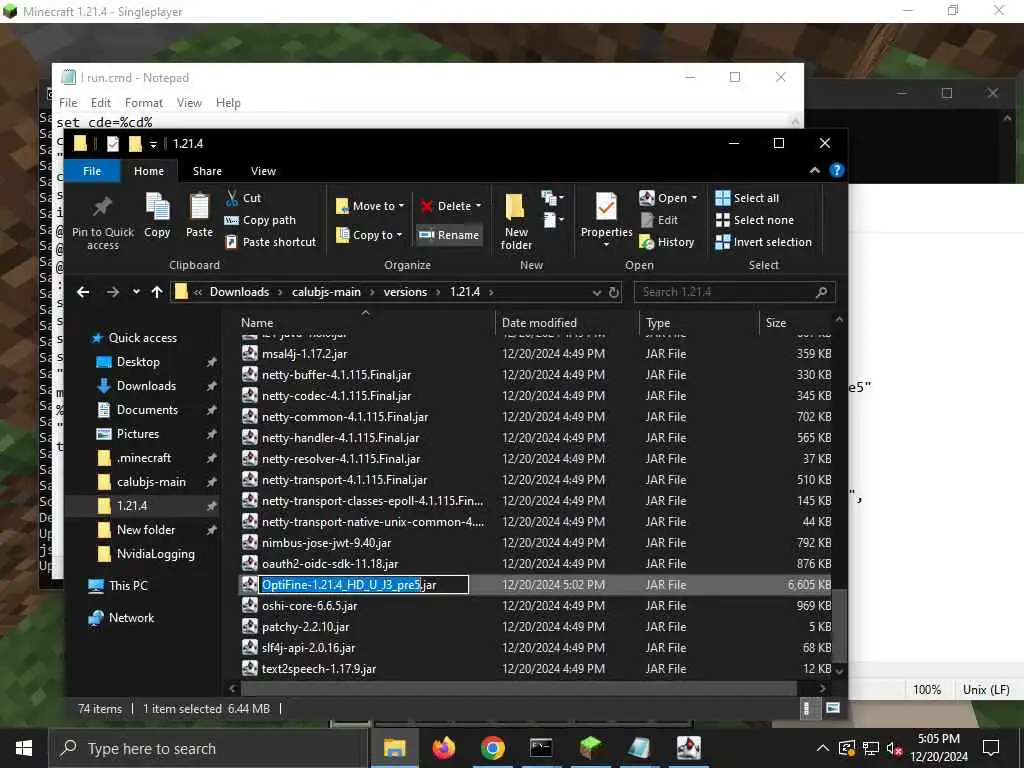Open the Copy to dropdown

tap(369, 234)
